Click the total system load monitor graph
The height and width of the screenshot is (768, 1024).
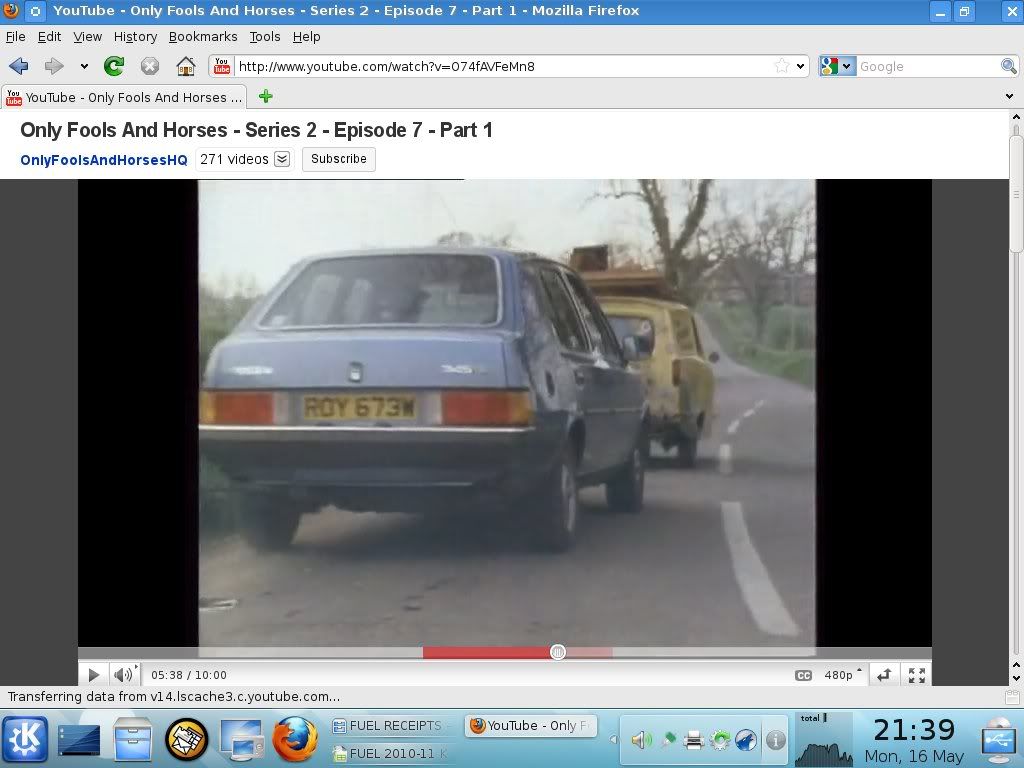[824, 739]
